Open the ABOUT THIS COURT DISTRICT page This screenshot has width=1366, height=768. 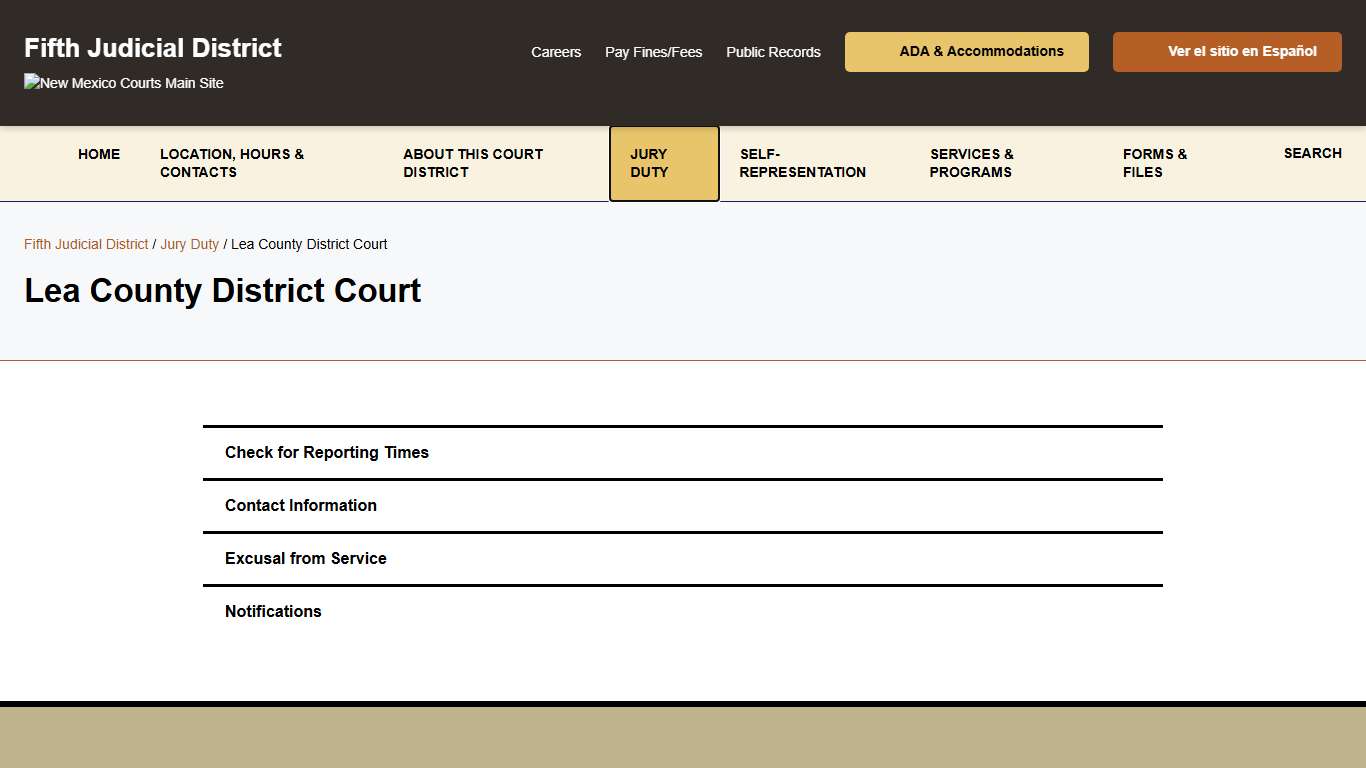coord(473,163)
